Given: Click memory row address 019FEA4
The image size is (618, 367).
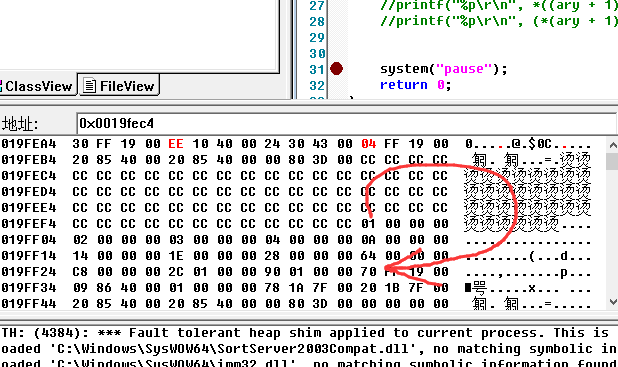Looking at the screenshot, I should 29,144.
